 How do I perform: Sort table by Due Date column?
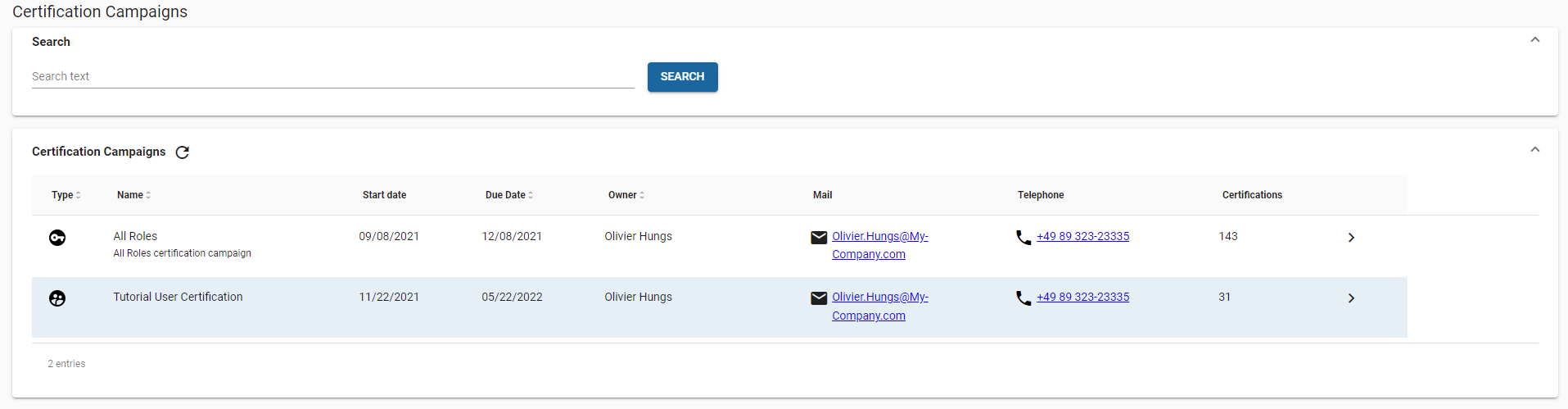tap(508, 195)
